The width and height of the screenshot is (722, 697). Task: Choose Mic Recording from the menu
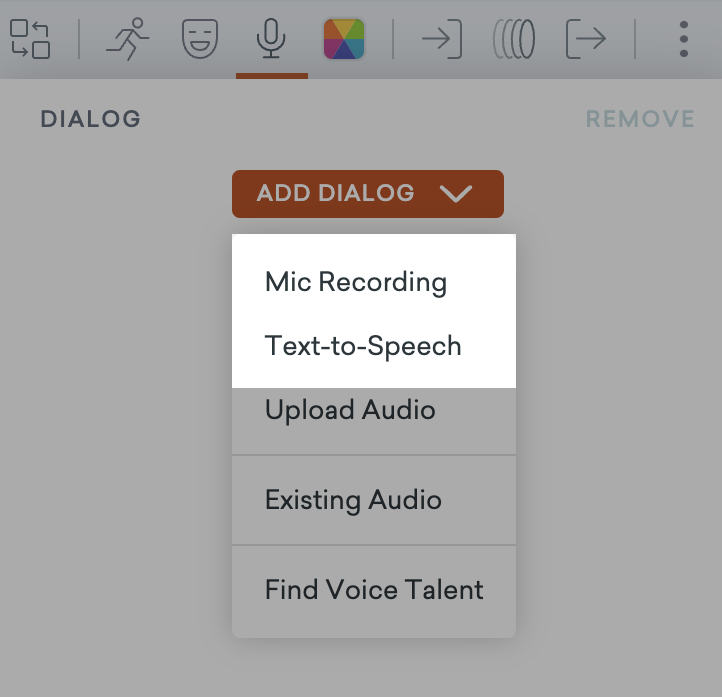point(356,282)
